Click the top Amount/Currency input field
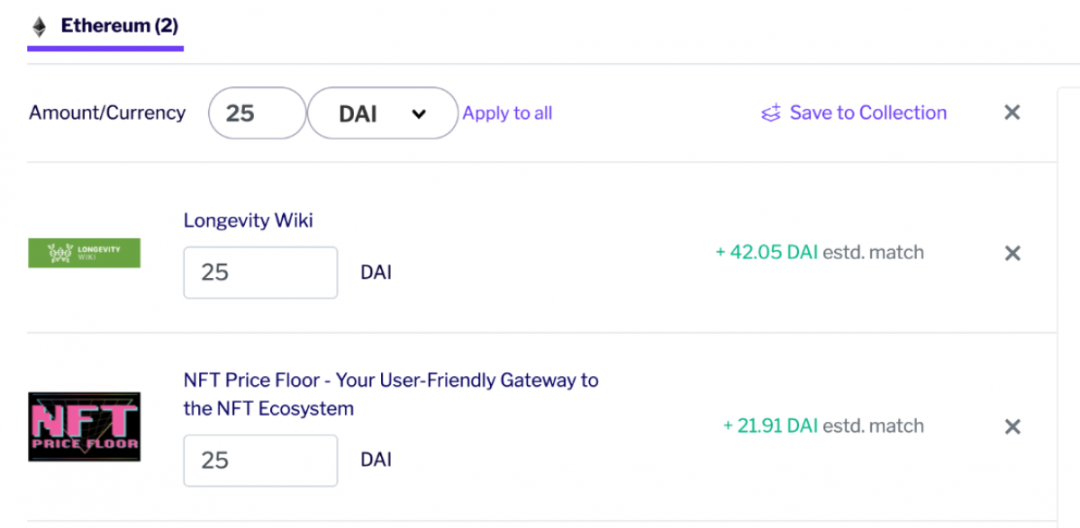1080x528 pixels. point(257,113)
